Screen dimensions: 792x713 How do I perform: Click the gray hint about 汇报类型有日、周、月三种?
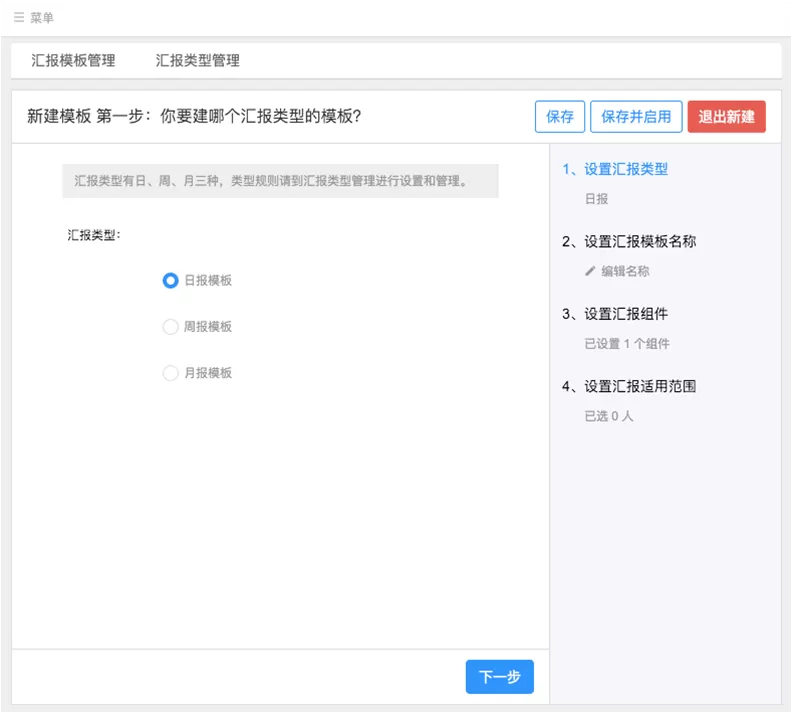(x=280, y=181)
